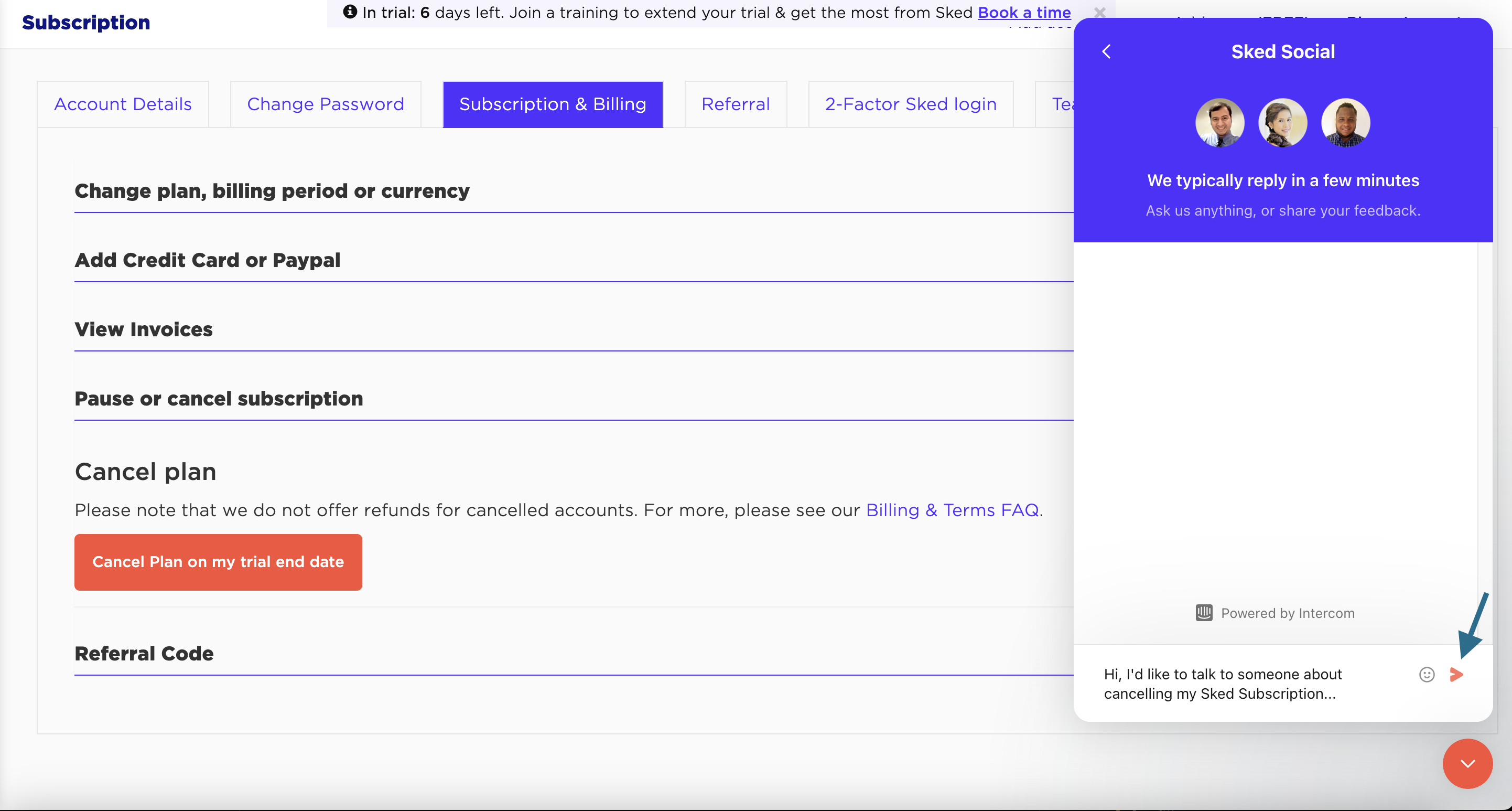
Task: Go back using the chat header arrow
Action: pyautogui.click(x=1106, y=52)
